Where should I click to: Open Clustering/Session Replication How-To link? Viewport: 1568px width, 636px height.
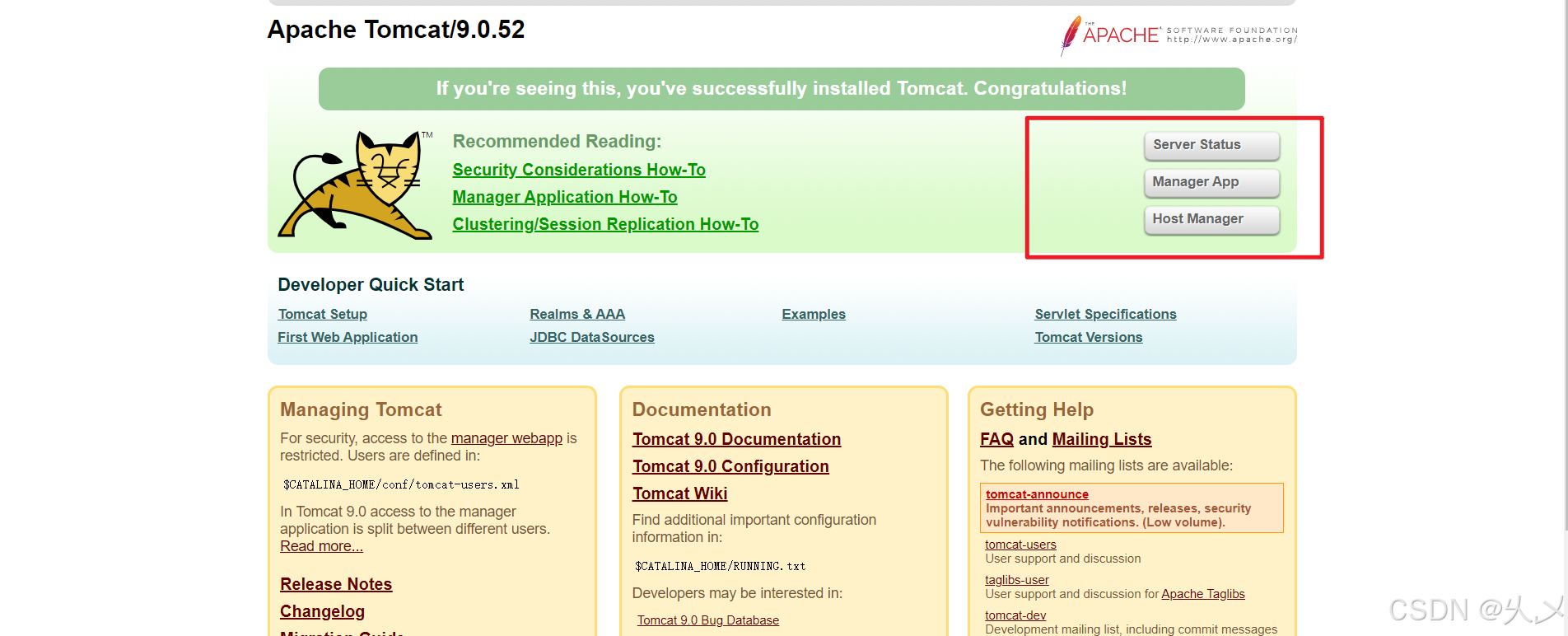[x=605, y=224]
